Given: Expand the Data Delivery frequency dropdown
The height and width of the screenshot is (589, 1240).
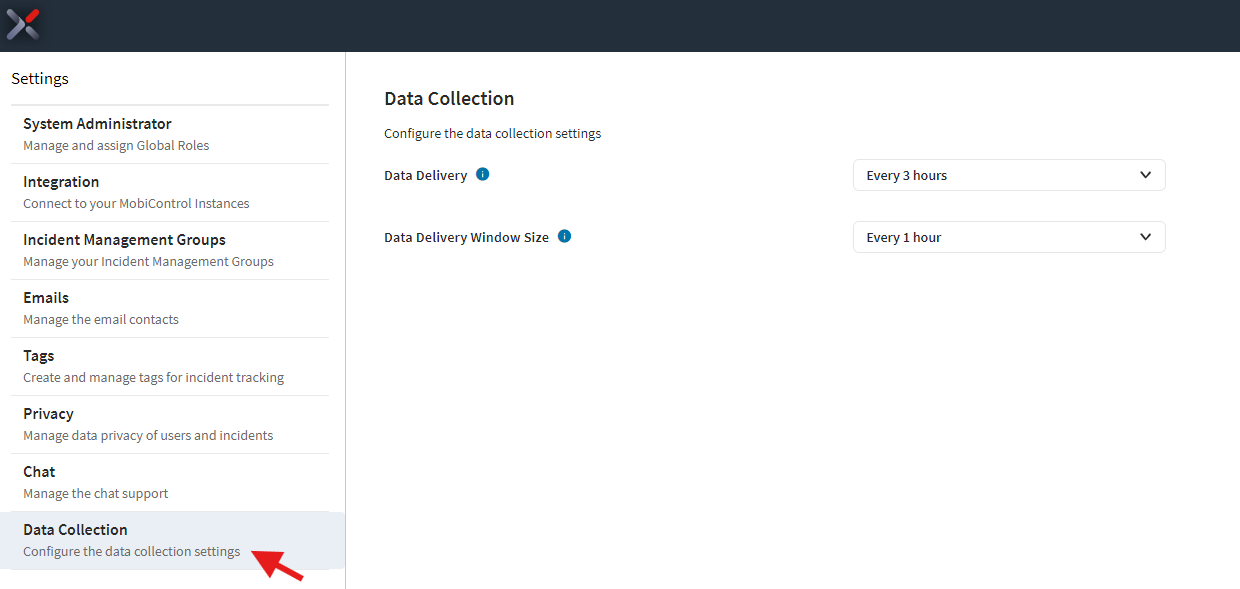Looking at the screenshot, I should 1008,175.
